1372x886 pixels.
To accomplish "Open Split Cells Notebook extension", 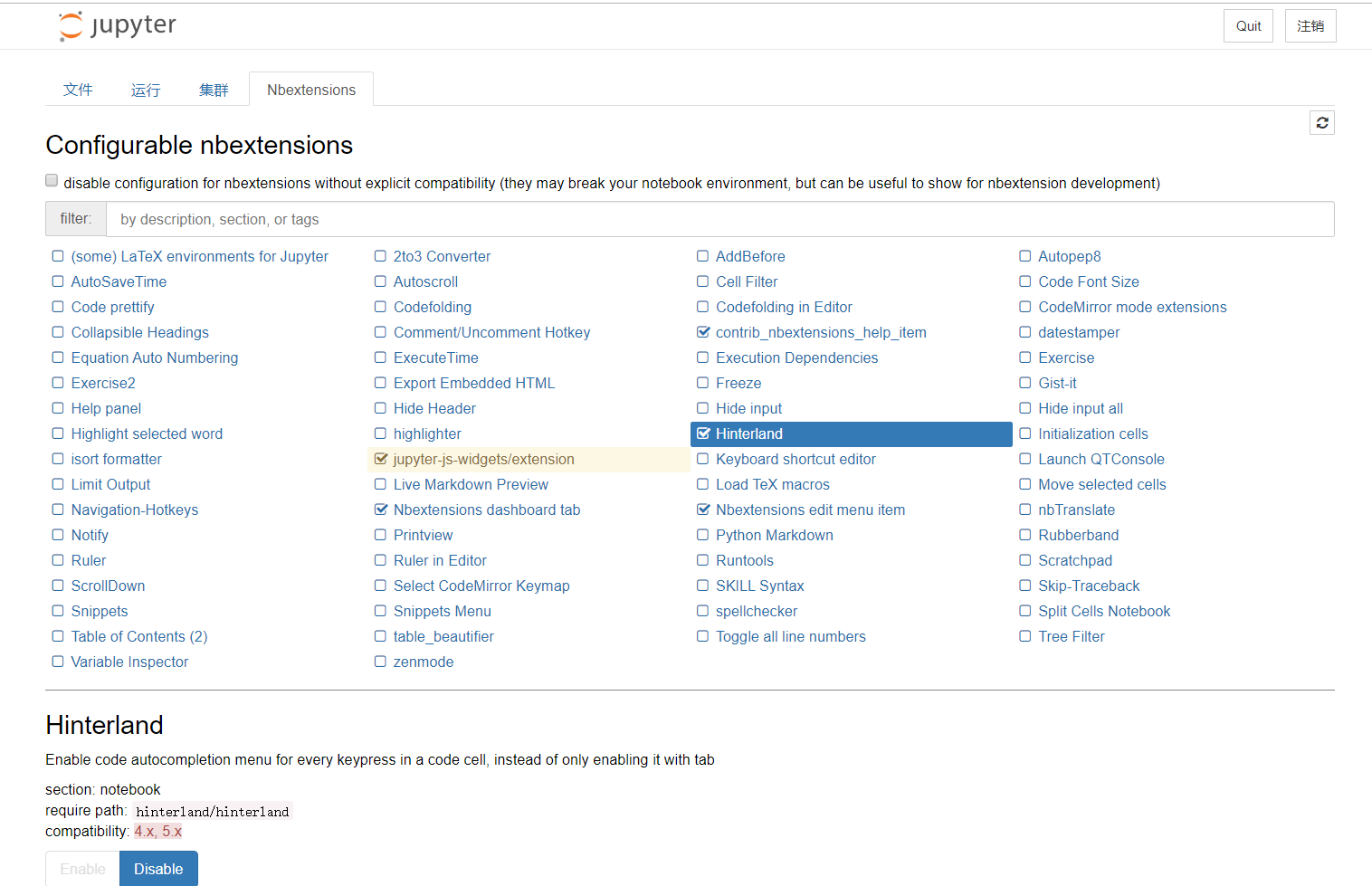I will click(x=1104, y=612).
